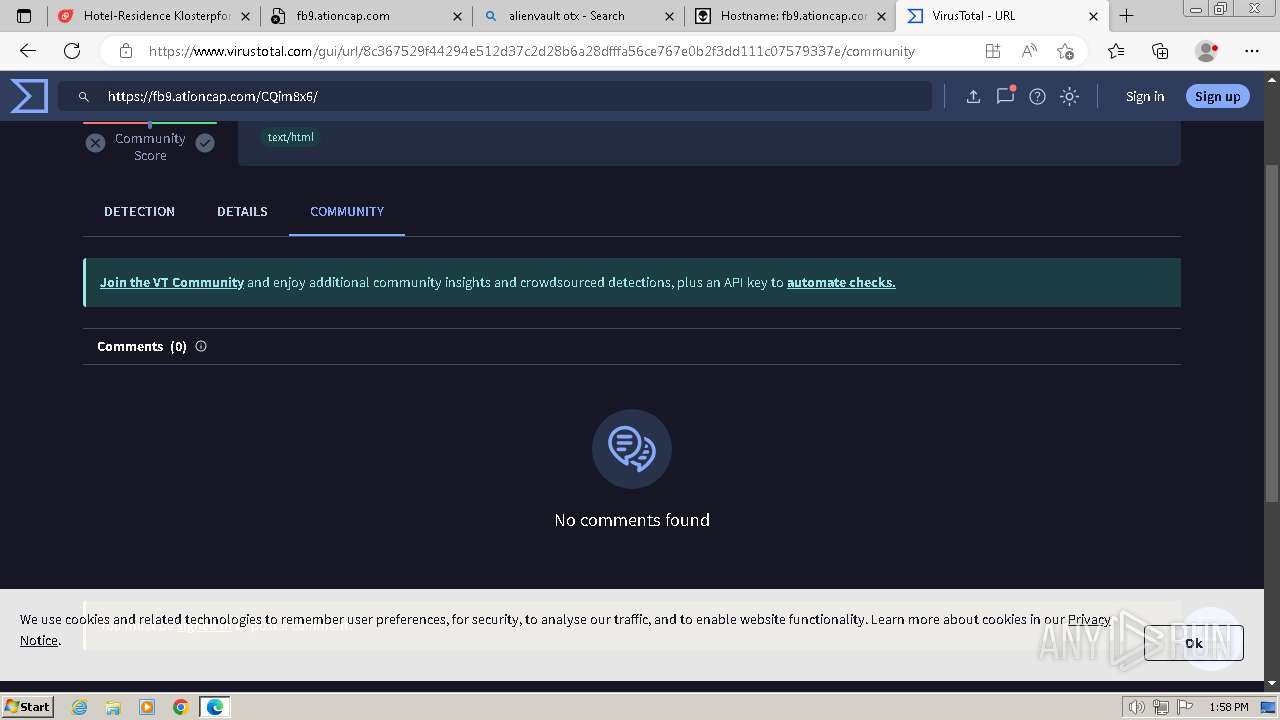Close the VirusTotal - URL tab
Screen dimensions: 1280x720
1093,16
